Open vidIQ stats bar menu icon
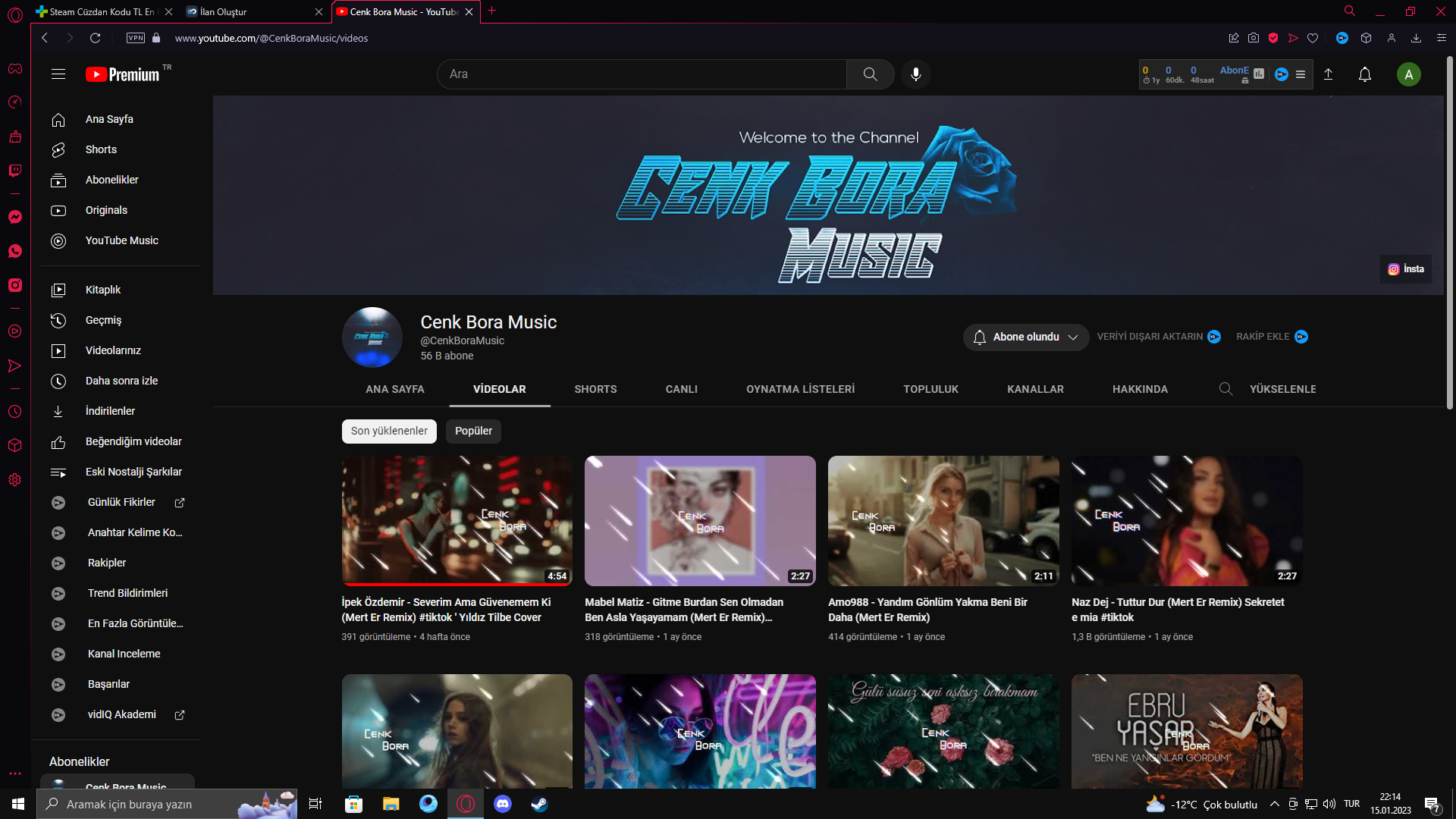This screenshot has height=819, width=1456. [1301, 74]
